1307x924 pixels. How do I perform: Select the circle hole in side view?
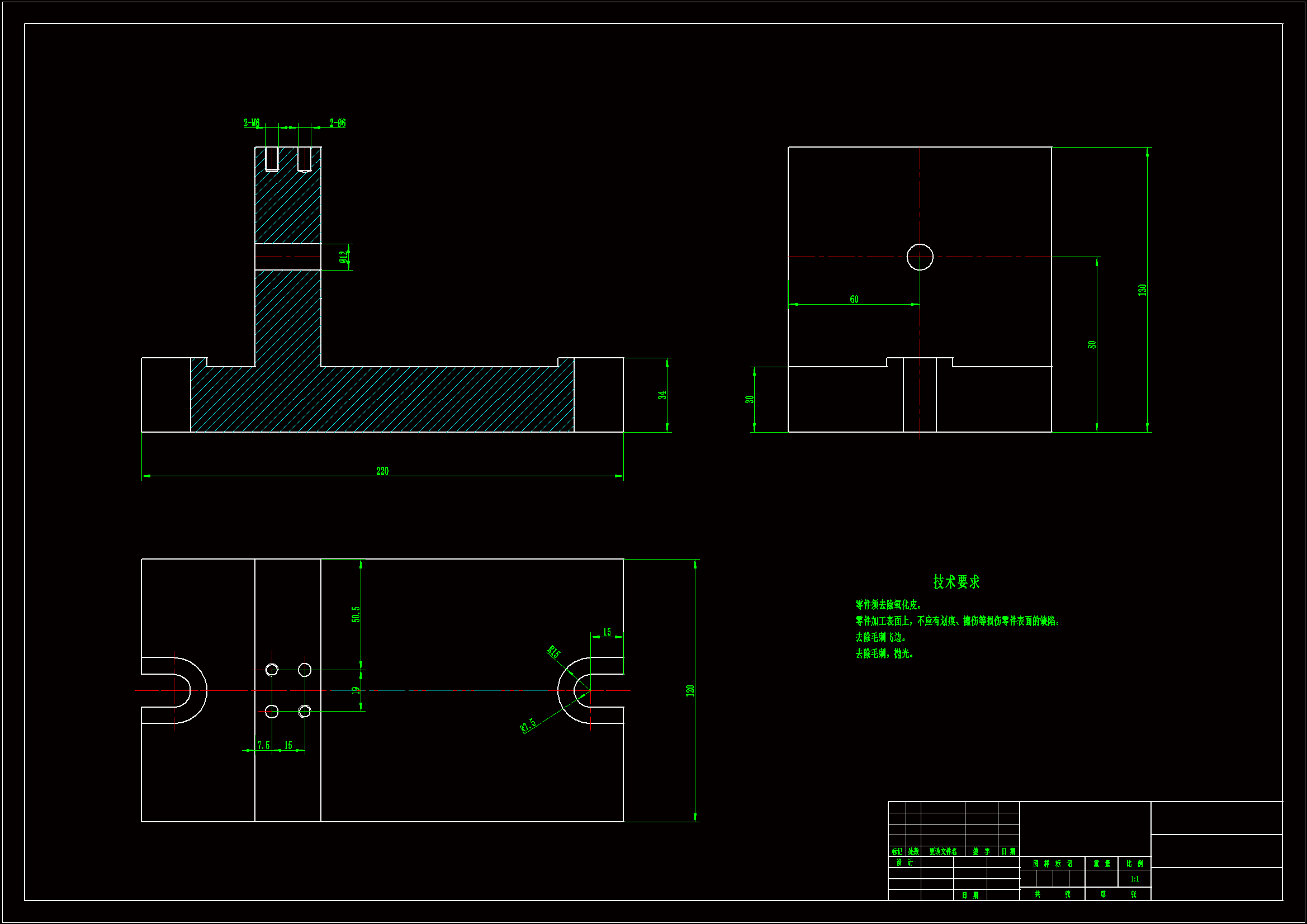tap(920, 257)
